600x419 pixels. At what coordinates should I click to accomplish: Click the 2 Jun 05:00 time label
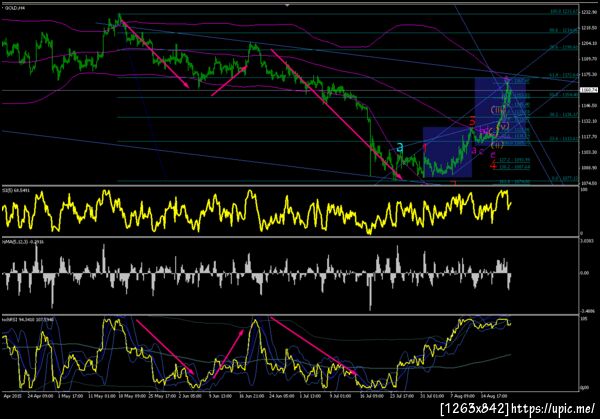pos(190,396)
